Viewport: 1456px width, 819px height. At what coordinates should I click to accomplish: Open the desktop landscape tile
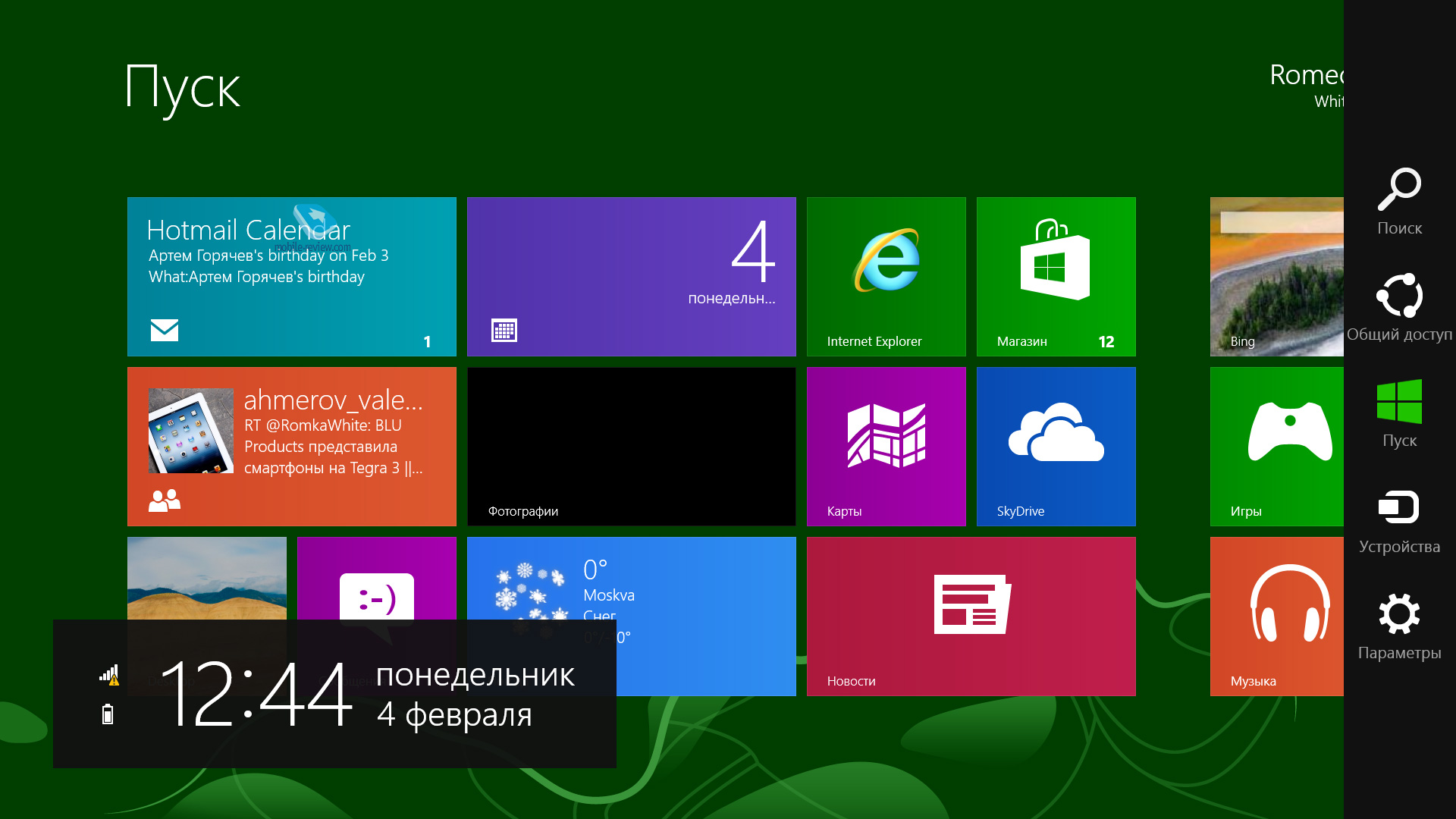pyautogui.click(x=207, y=579)
